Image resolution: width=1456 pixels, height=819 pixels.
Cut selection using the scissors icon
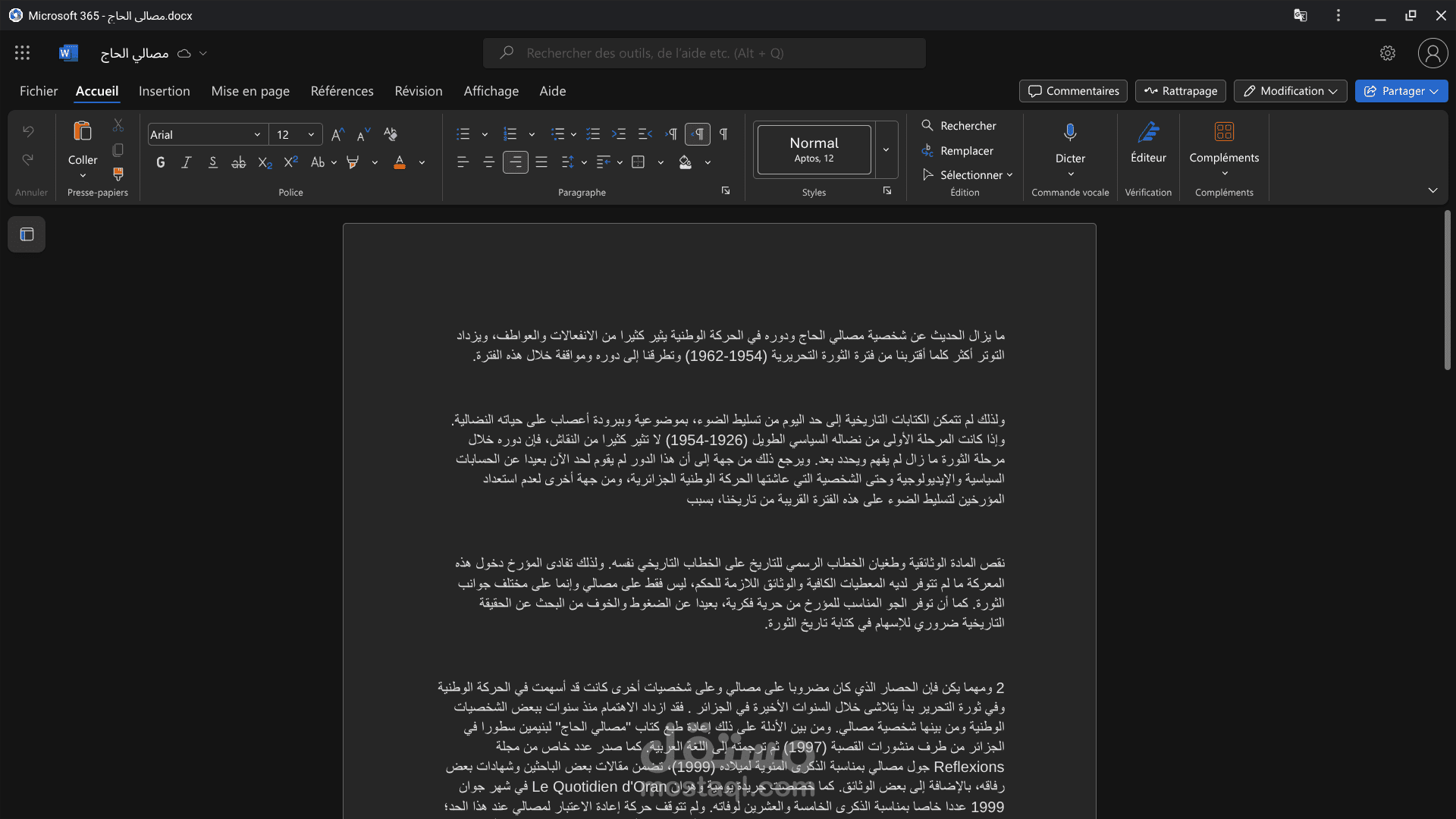[118, 124]
